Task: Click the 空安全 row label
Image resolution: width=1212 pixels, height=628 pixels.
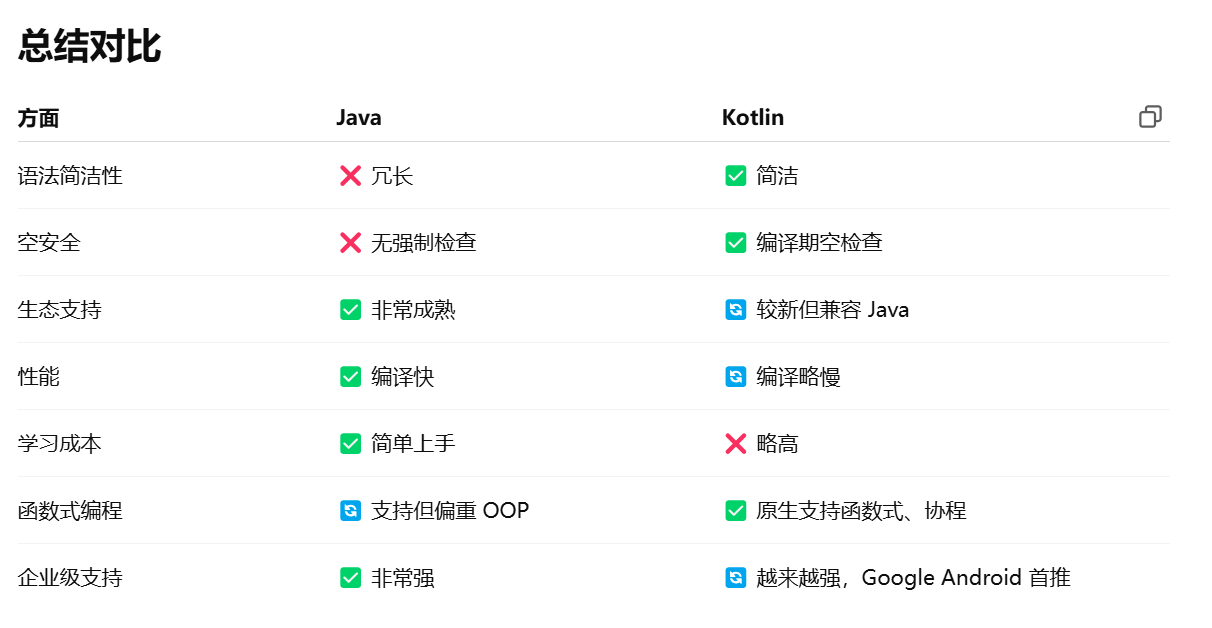Action: [x=49, y=243]
